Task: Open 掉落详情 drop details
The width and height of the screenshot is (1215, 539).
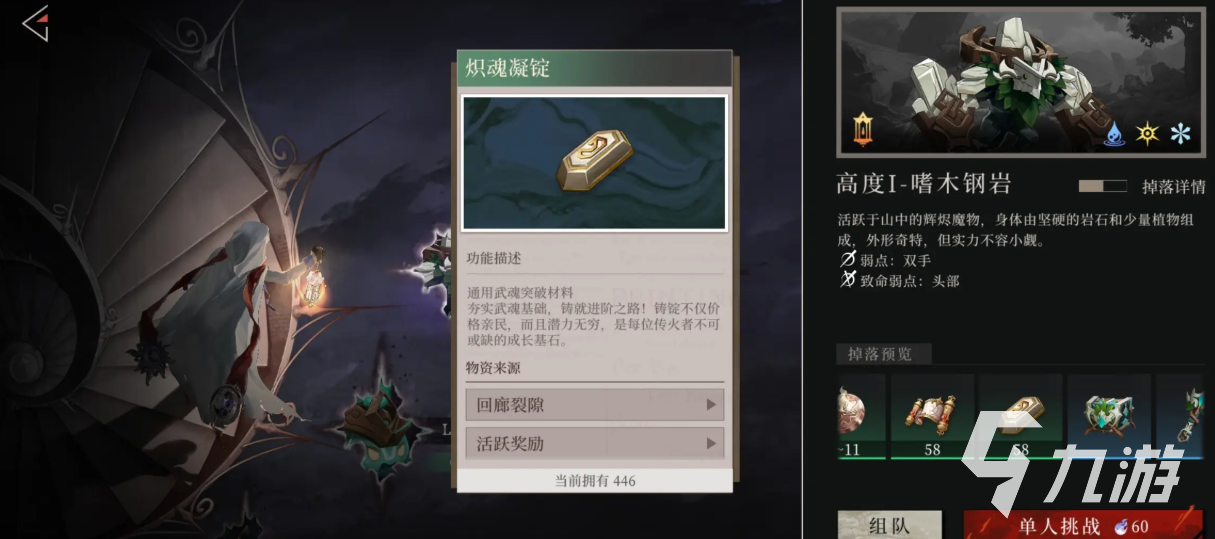Action: (1171, 186)
